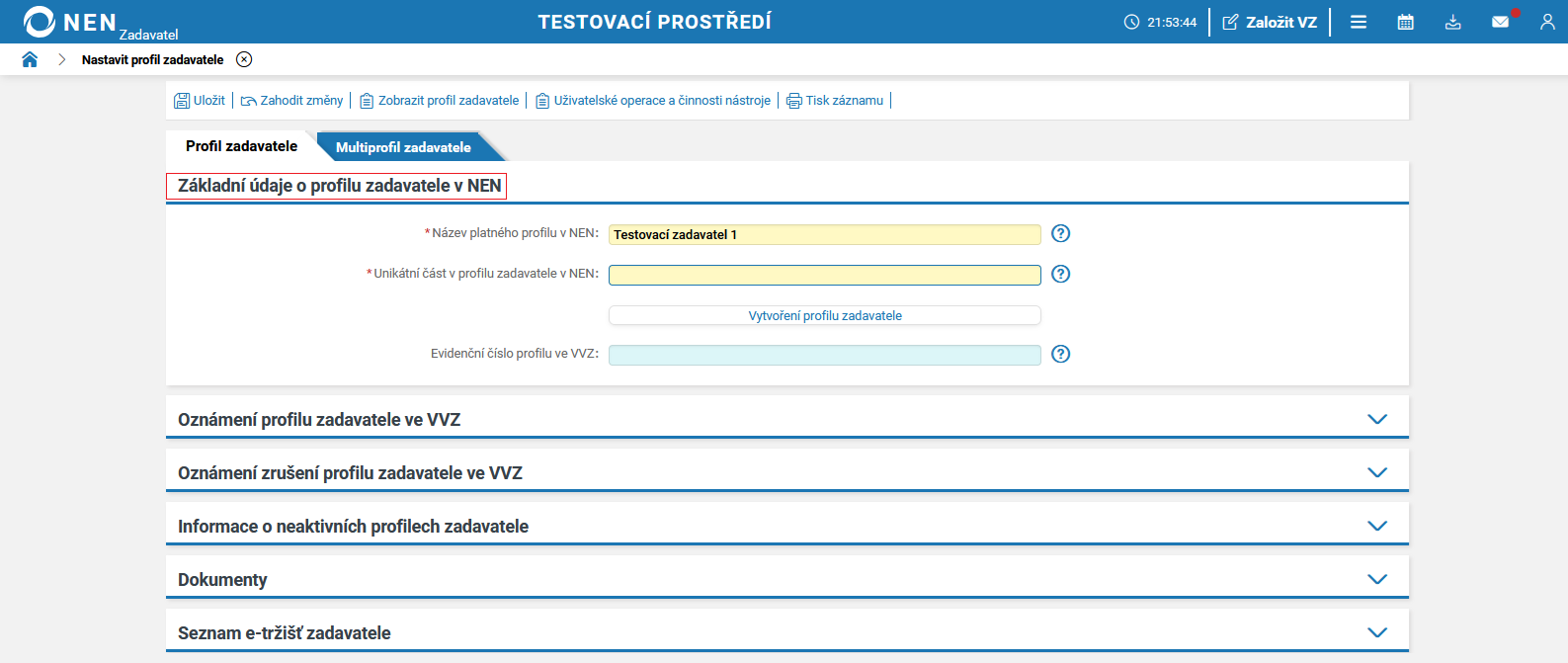Expand the Dokumenty section
This screenshot has width=1568, height=663.
tap(1376, 579)
